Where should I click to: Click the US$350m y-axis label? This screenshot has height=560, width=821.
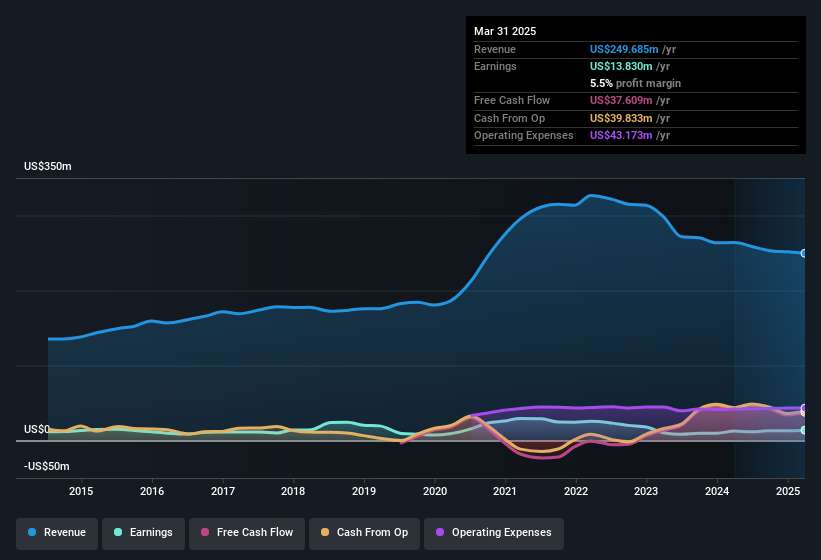(x=48, y=166)
